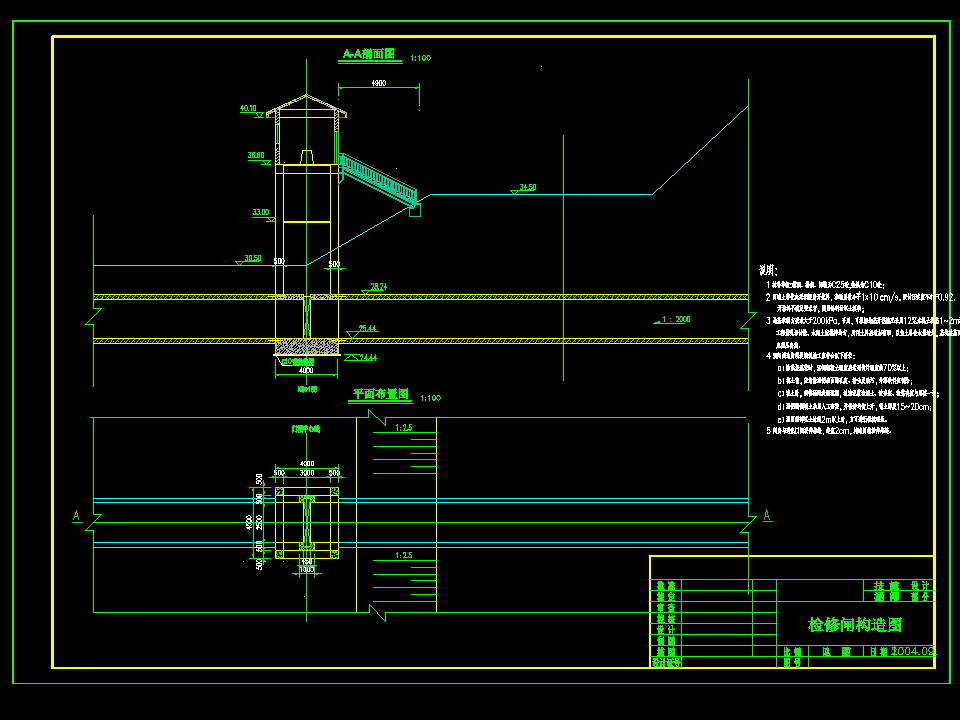Click the elevation label "40.10"
Screen dimensions: 960x720
248,108
